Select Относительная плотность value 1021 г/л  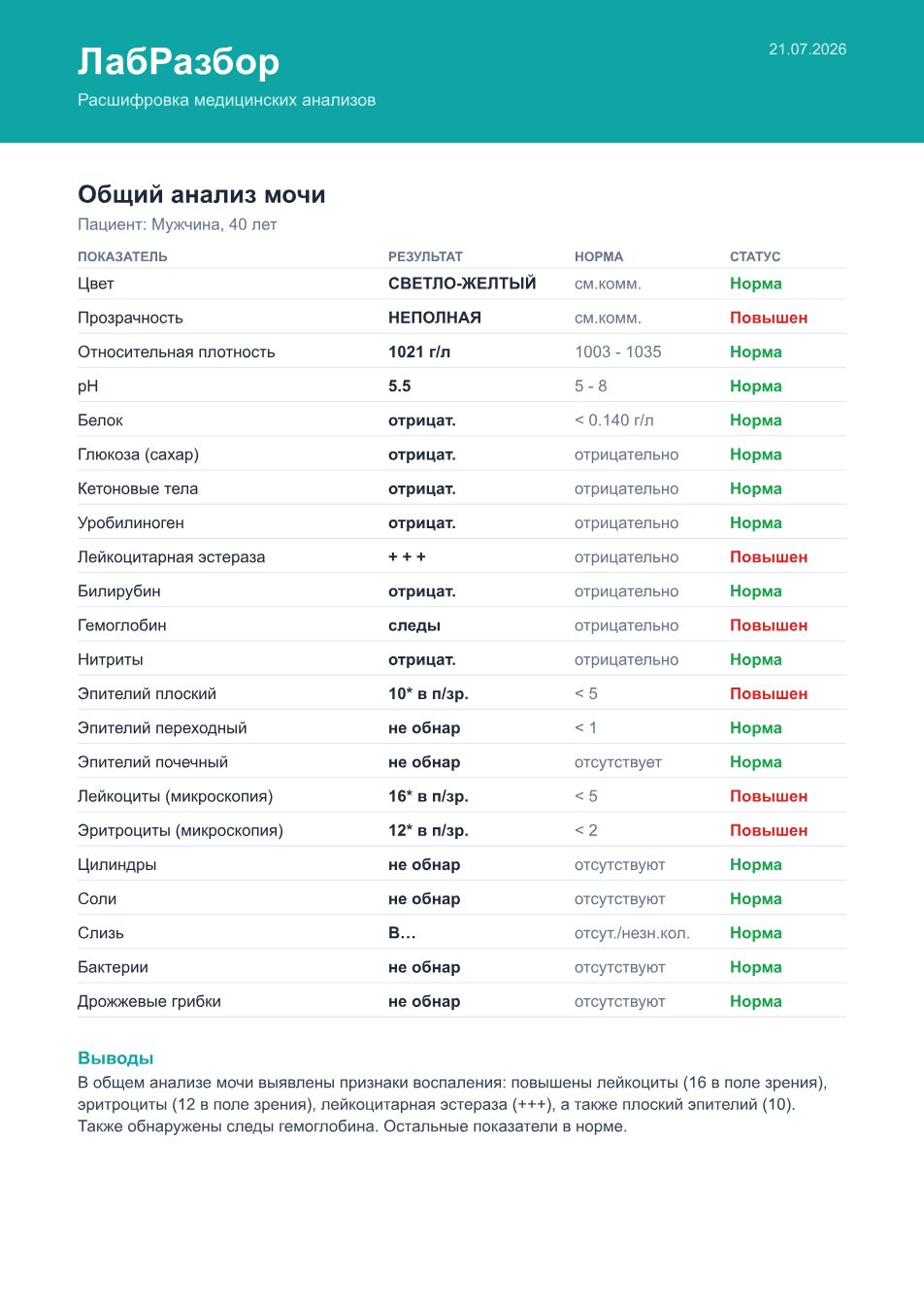pos(419,352)
